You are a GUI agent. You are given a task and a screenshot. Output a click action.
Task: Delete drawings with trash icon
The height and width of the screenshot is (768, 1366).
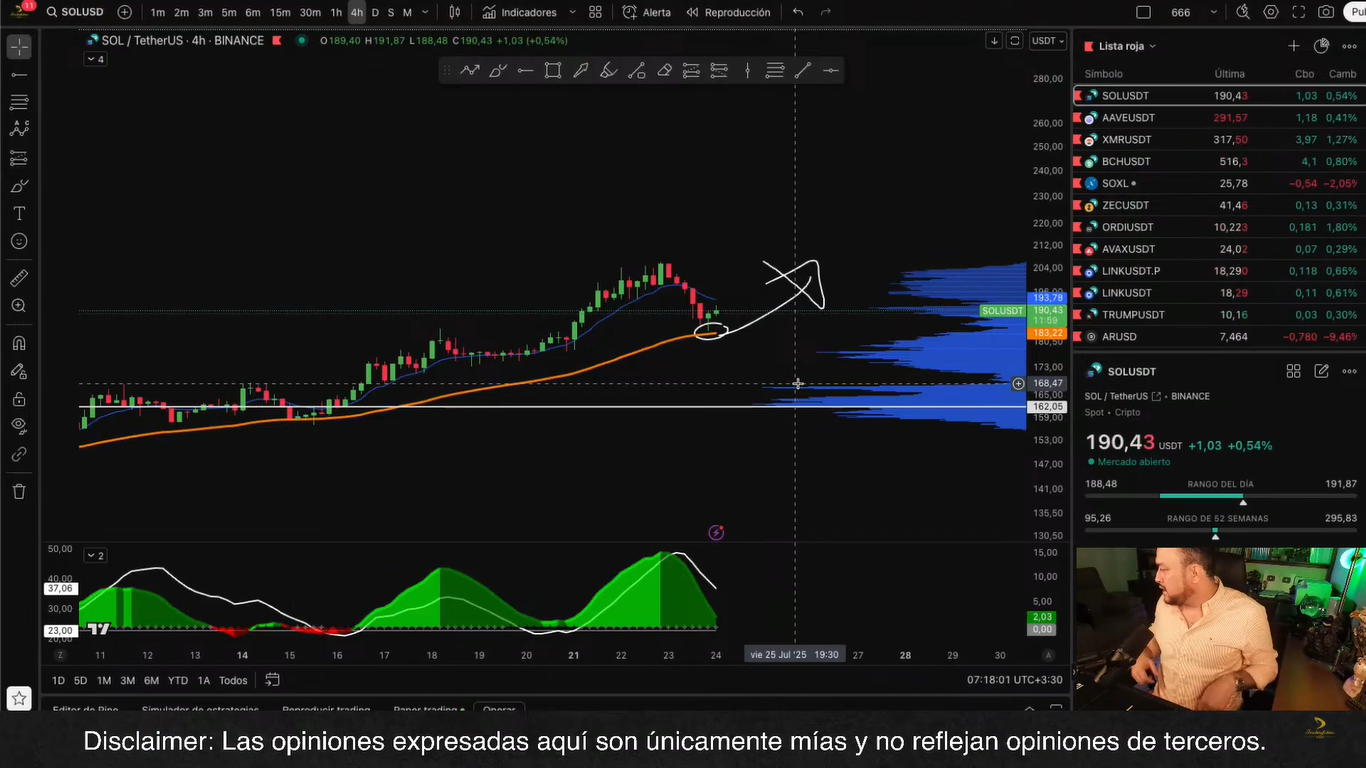coord(19,491)
